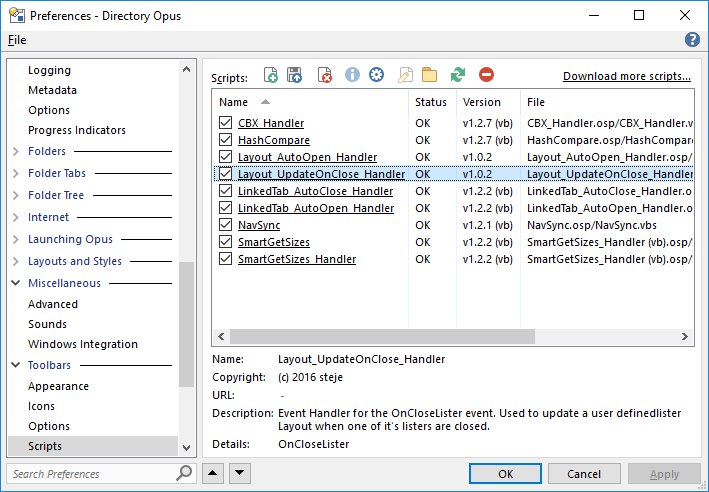Collapse the Miscellaneous category
The image size is (709, 492).
(16, 283)
